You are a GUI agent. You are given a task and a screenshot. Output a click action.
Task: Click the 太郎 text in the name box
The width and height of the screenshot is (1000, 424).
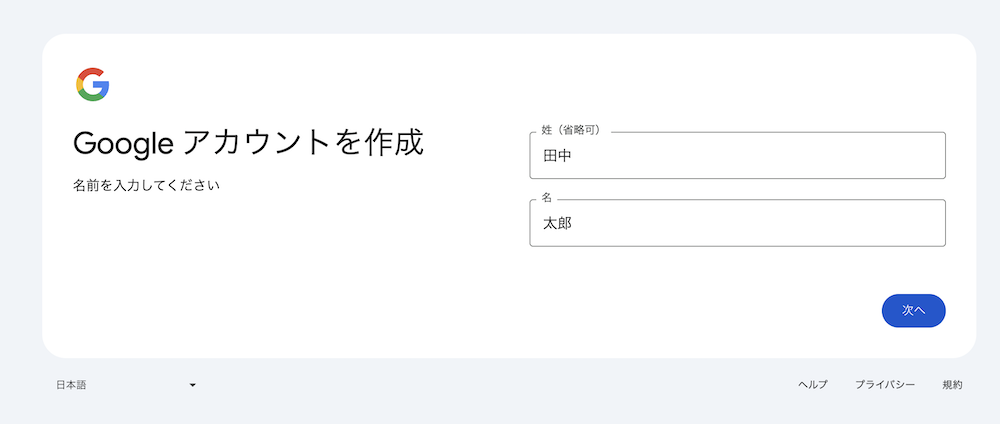557,223
